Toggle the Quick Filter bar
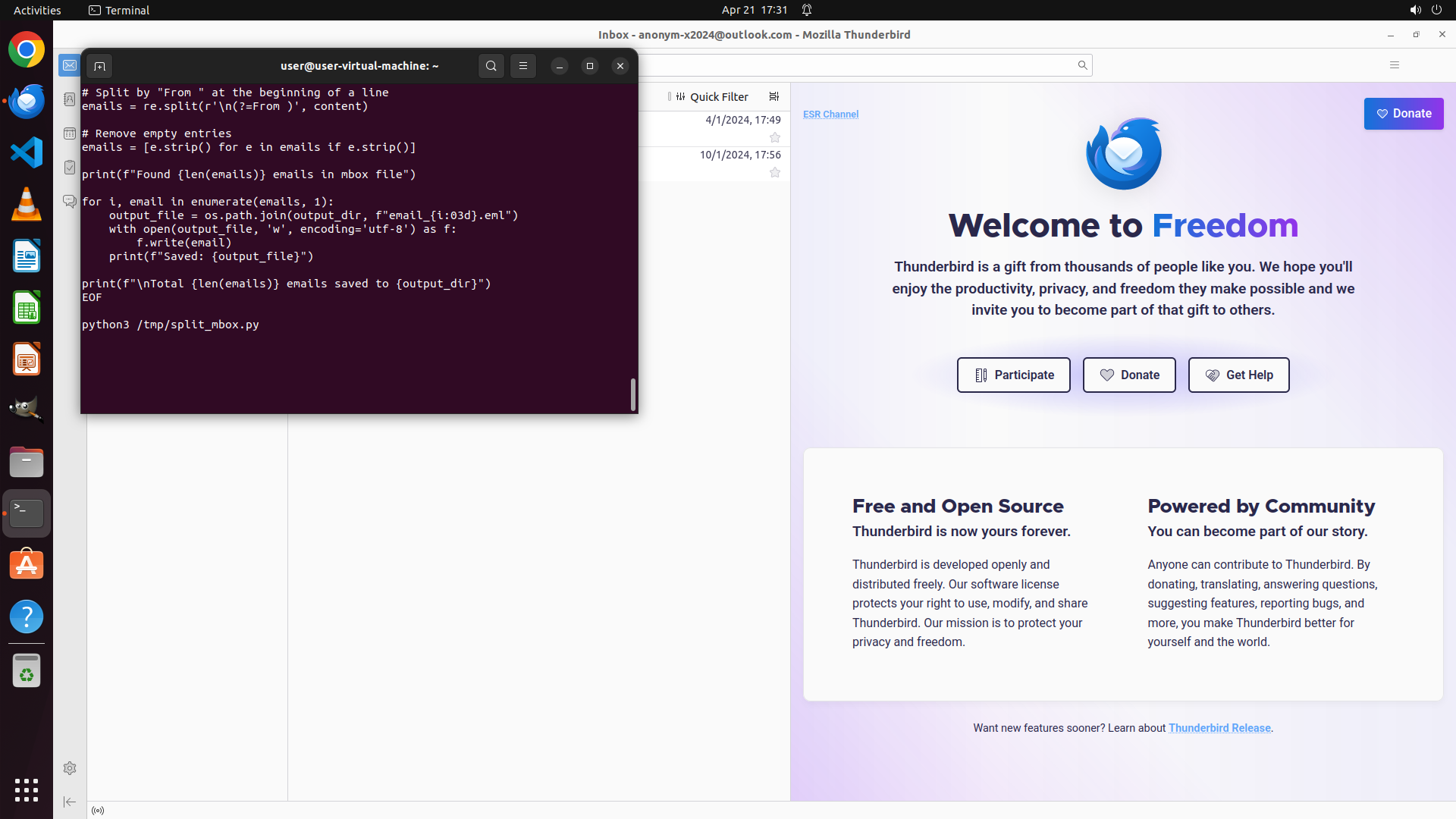The image size is (1456, 819). pos(709,97)
